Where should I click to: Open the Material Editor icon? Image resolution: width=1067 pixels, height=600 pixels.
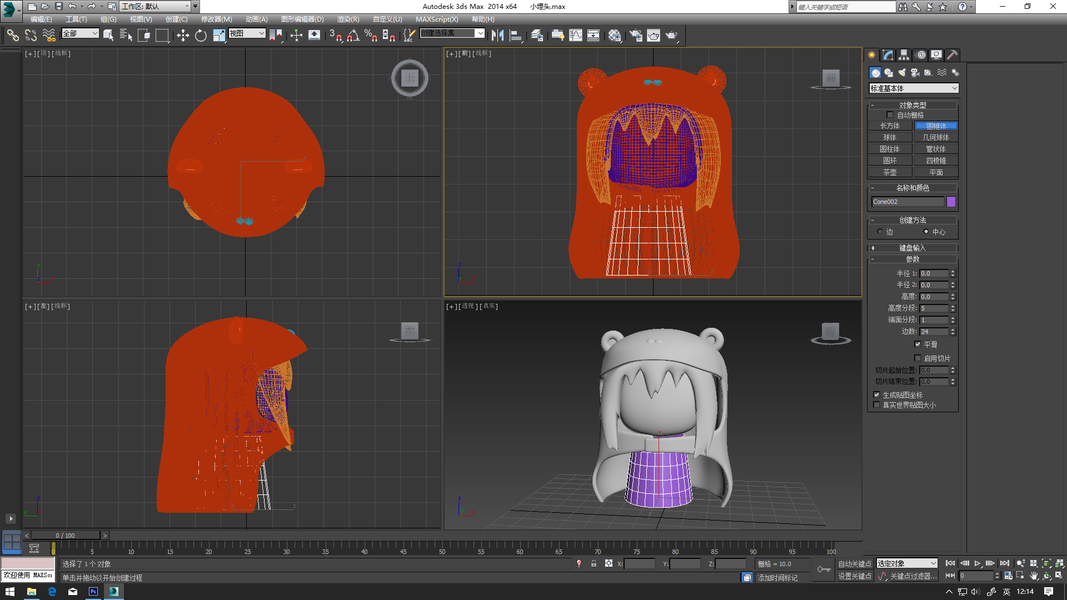[x=614, y=35]
